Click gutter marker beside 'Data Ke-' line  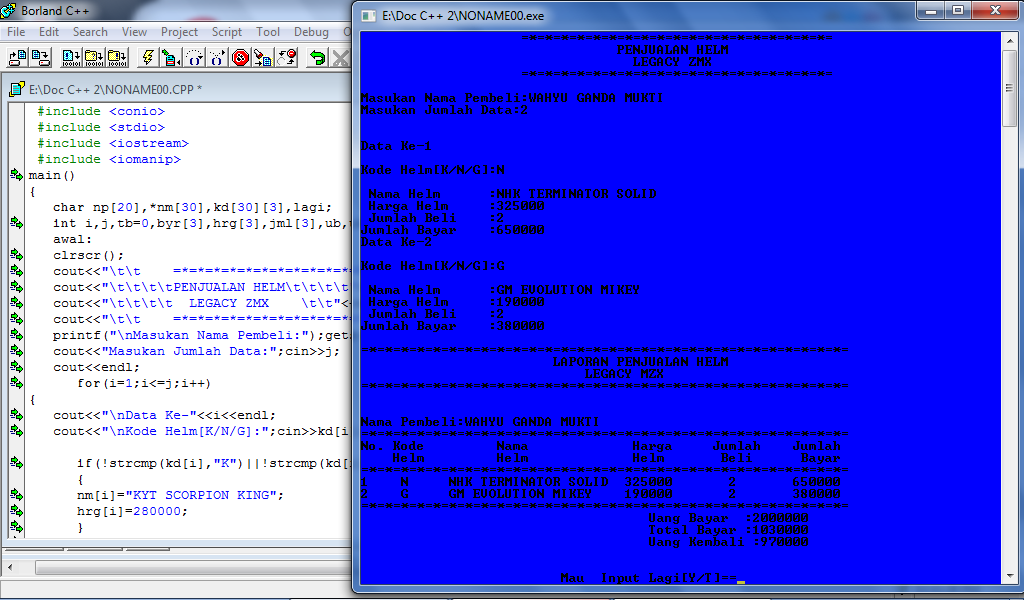click(16, 415)
